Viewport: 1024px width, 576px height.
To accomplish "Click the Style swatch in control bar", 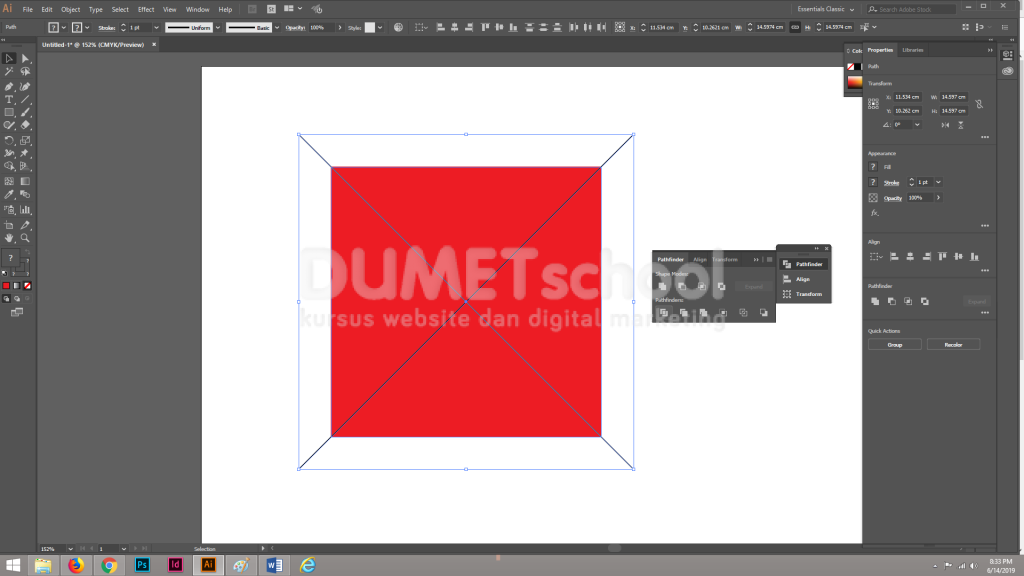I will point(370,27).
